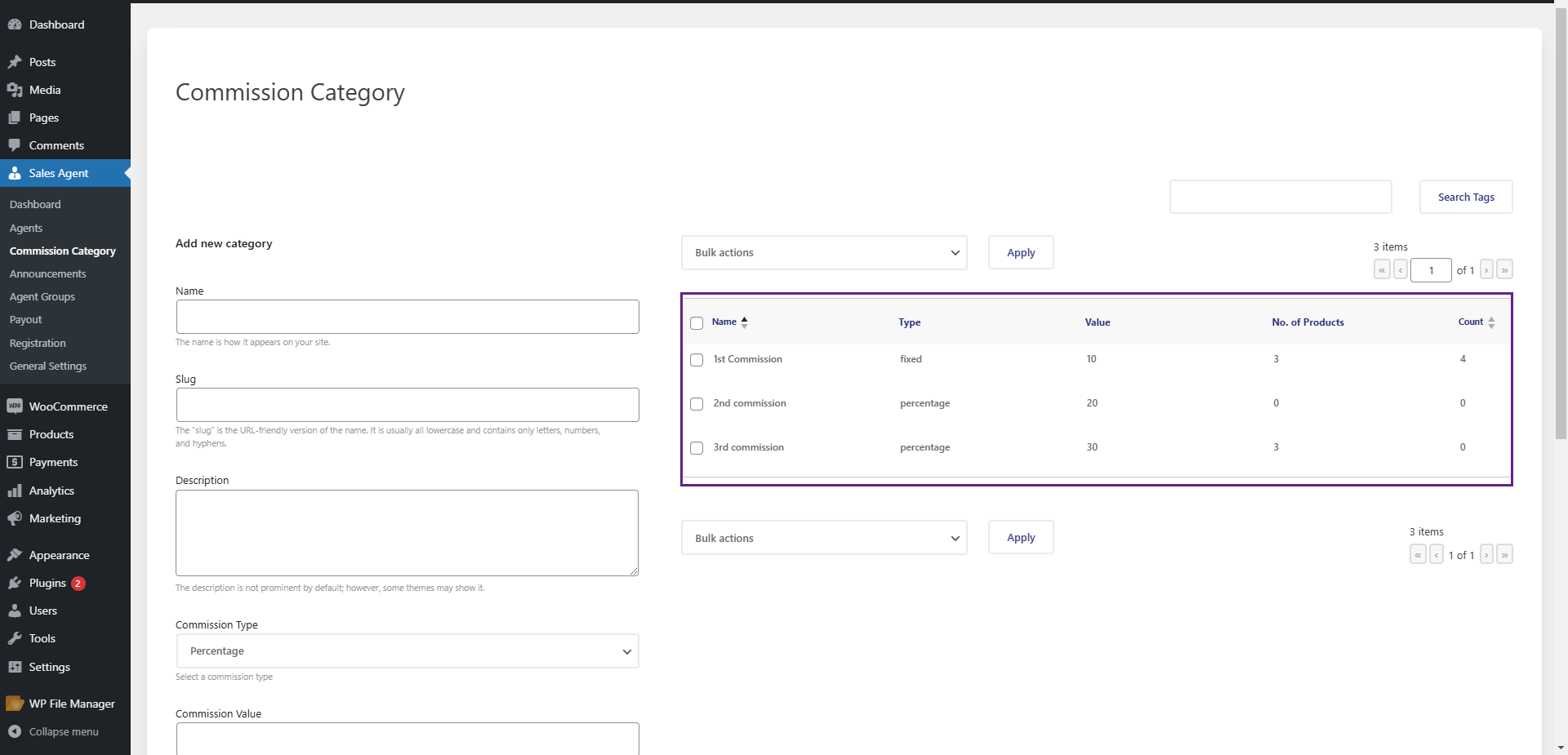This screenshot has height=755, width=1568.
Task: Sort the table by the Name arrows
Action: tap(744, 322)
